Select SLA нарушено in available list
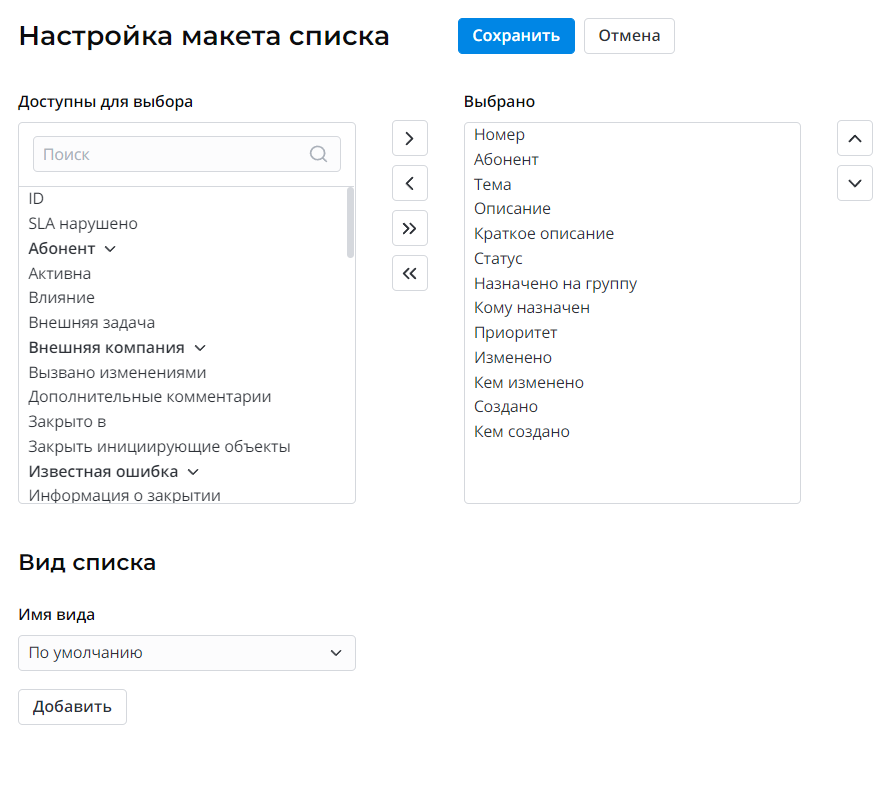Image resolution: width=894 pixels, height=798 pixels. pyautogui.click(x=83, y=224)
